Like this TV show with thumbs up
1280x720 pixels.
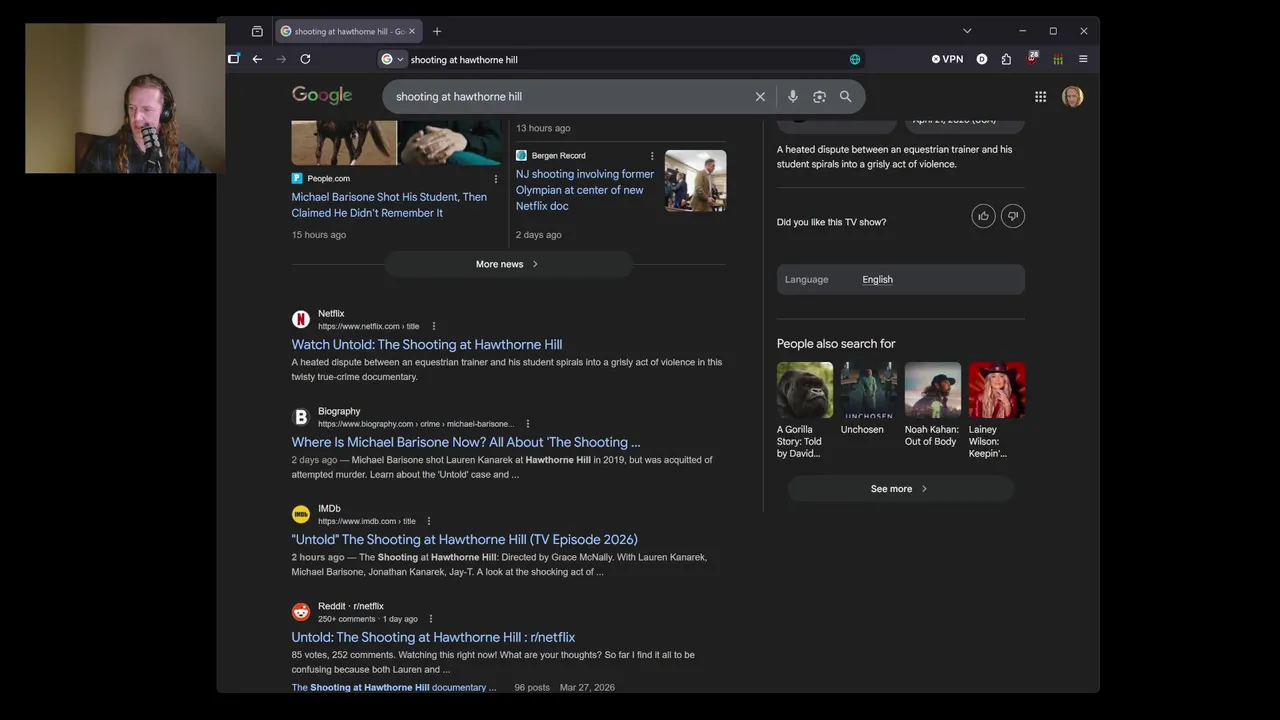coord(984,216)
